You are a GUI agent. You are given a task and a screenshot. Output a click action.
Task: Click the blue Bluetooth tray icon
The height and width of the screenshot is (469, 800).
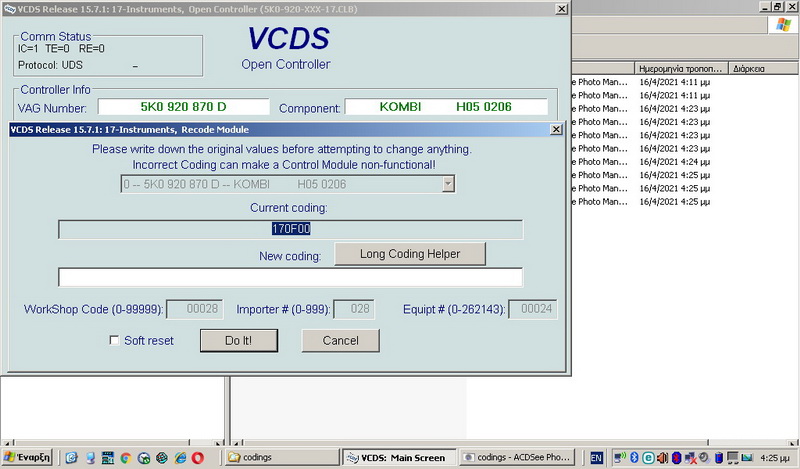pos(634,457)
